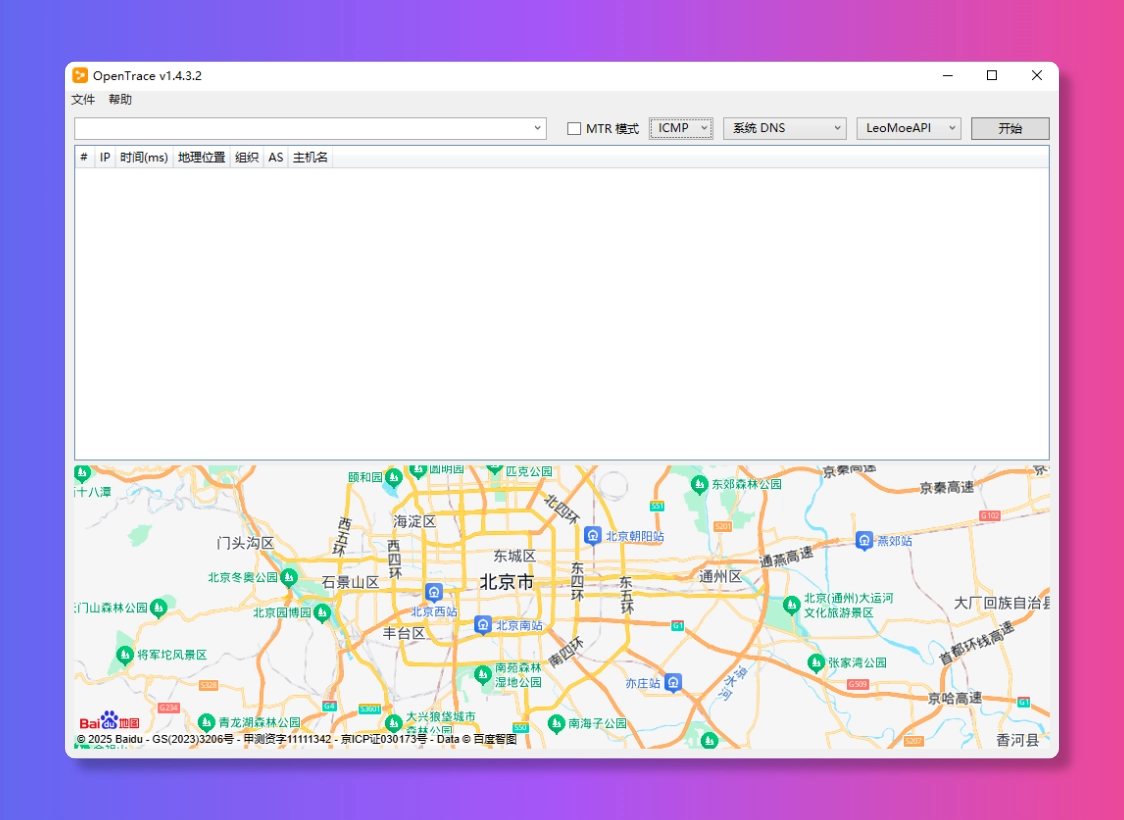Screen dimensions: 1124x820
Task: Click the 将军坨风景区 park icon
Action: coord(125,654)
